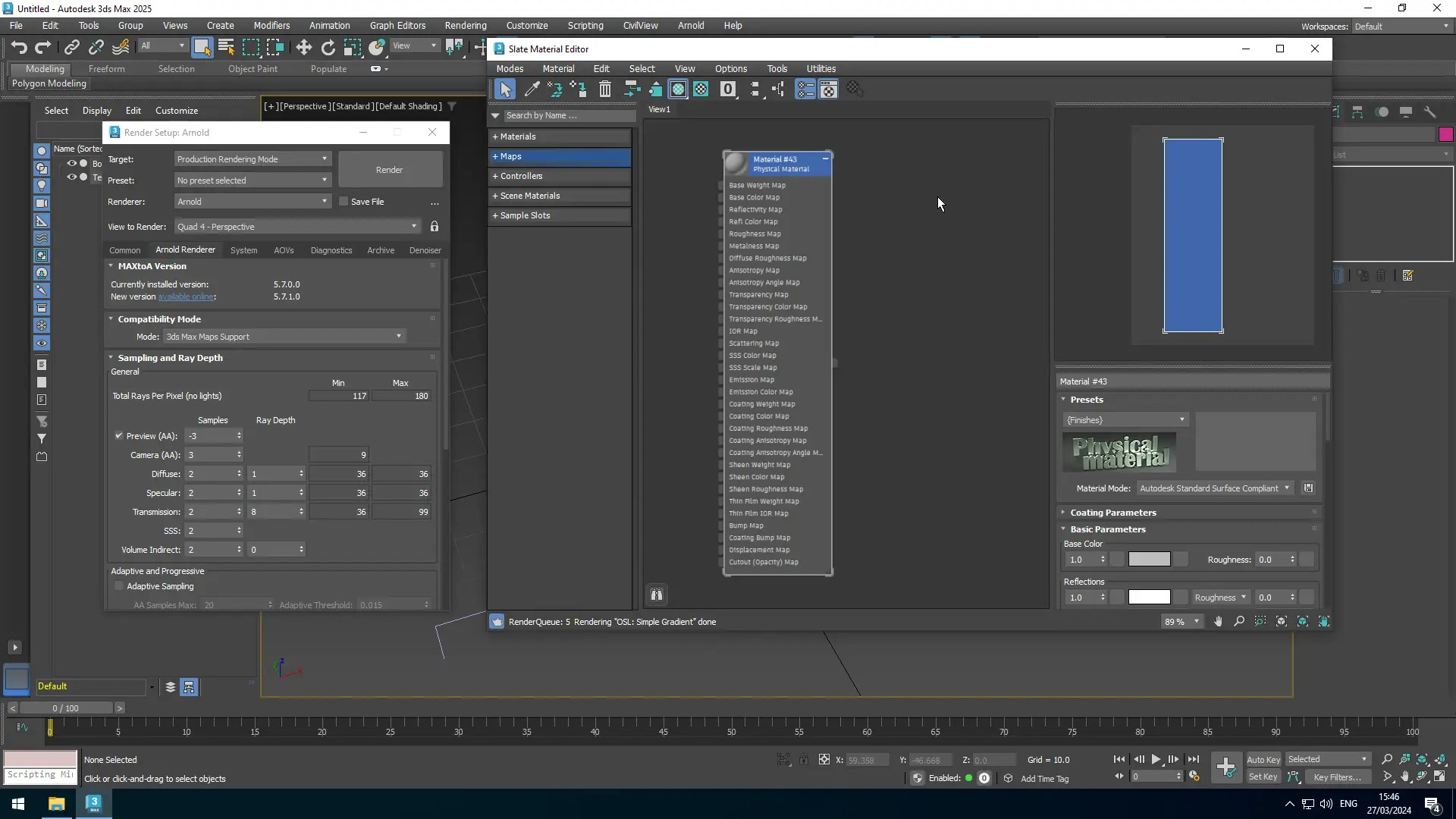Play the animation in timeline controls

(x=1156, y=759)
